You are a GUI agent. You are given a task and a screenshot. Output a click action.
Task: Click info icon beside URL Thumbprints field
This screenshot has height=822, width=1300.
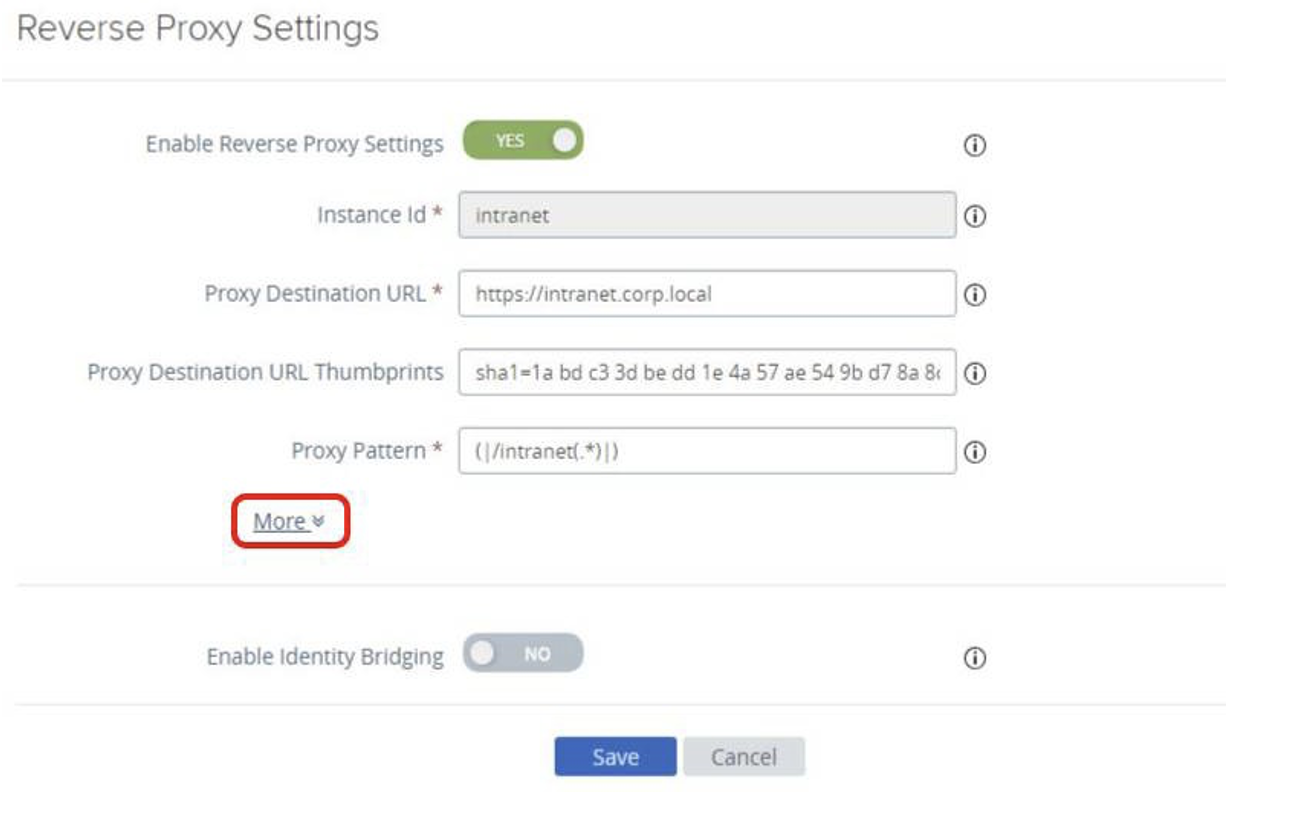(974, 373)
